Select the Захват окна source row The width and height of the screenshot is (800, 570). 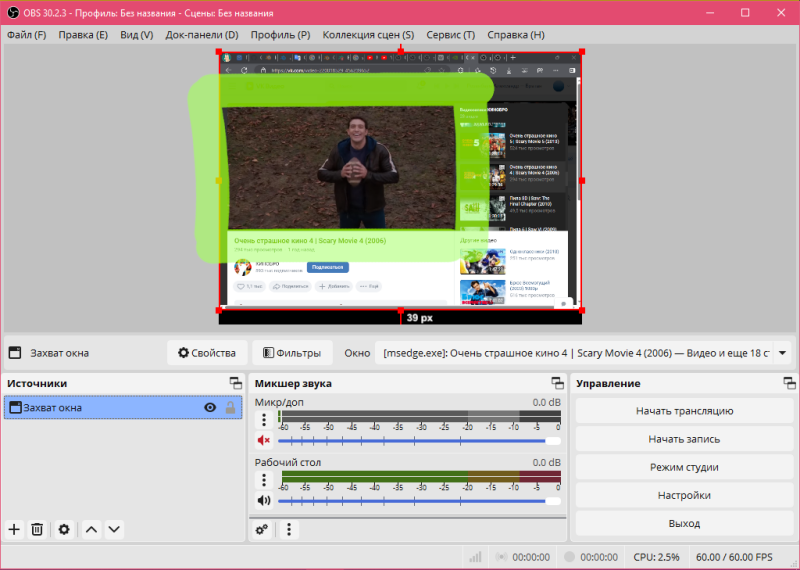tap(122, 407)
